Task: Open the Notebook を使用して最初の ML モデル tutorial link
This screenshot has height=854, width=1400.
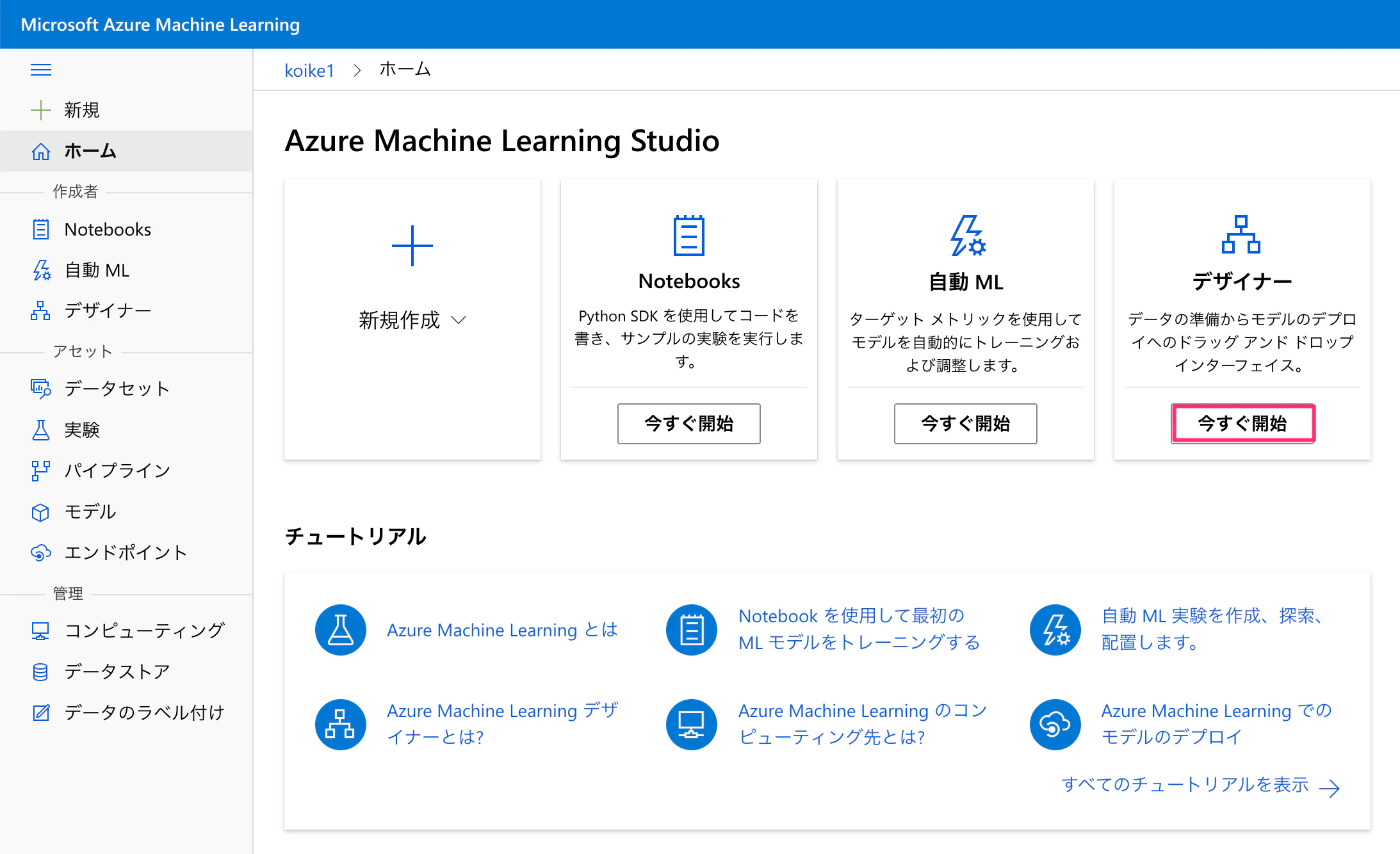Action: click(x=859, y=629)
